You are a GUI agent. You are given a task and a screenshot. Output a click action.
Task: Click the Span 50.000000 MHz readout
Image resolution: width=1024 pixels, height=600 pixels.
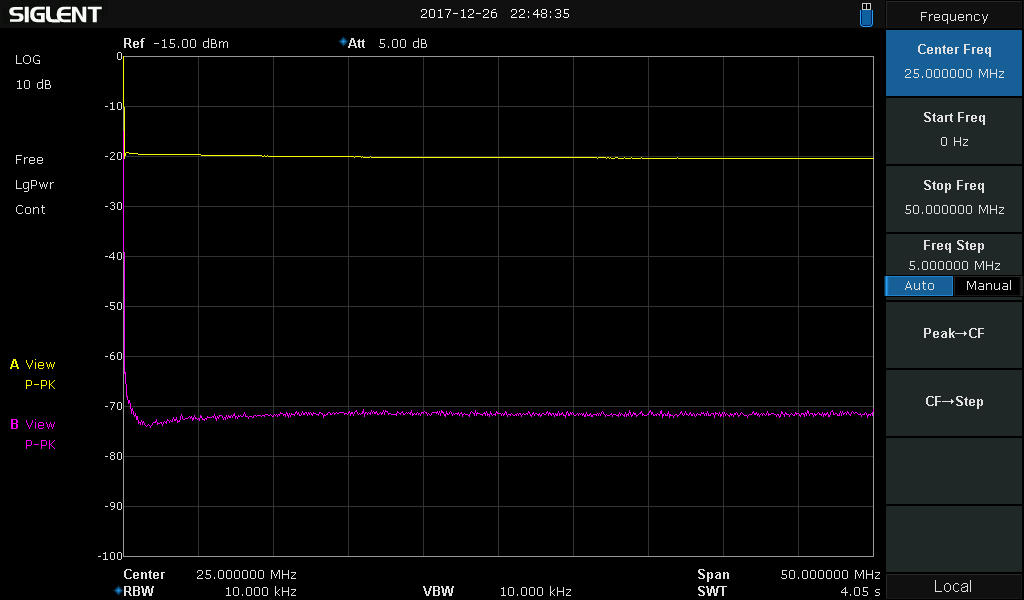[788, 575]
